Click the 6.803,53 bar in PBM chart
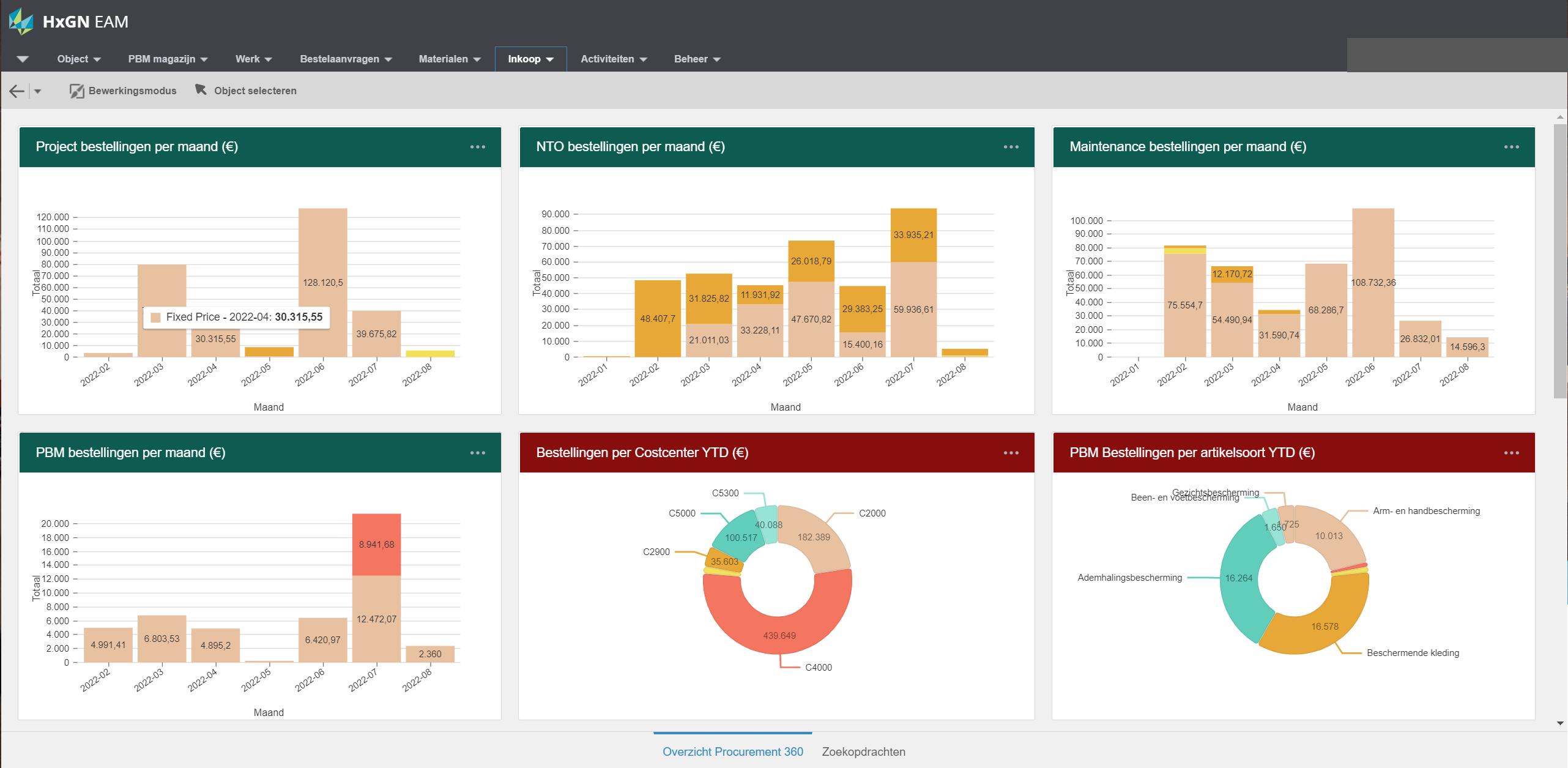The width and height of the screenshot is (1568, 768). [162, 638]
